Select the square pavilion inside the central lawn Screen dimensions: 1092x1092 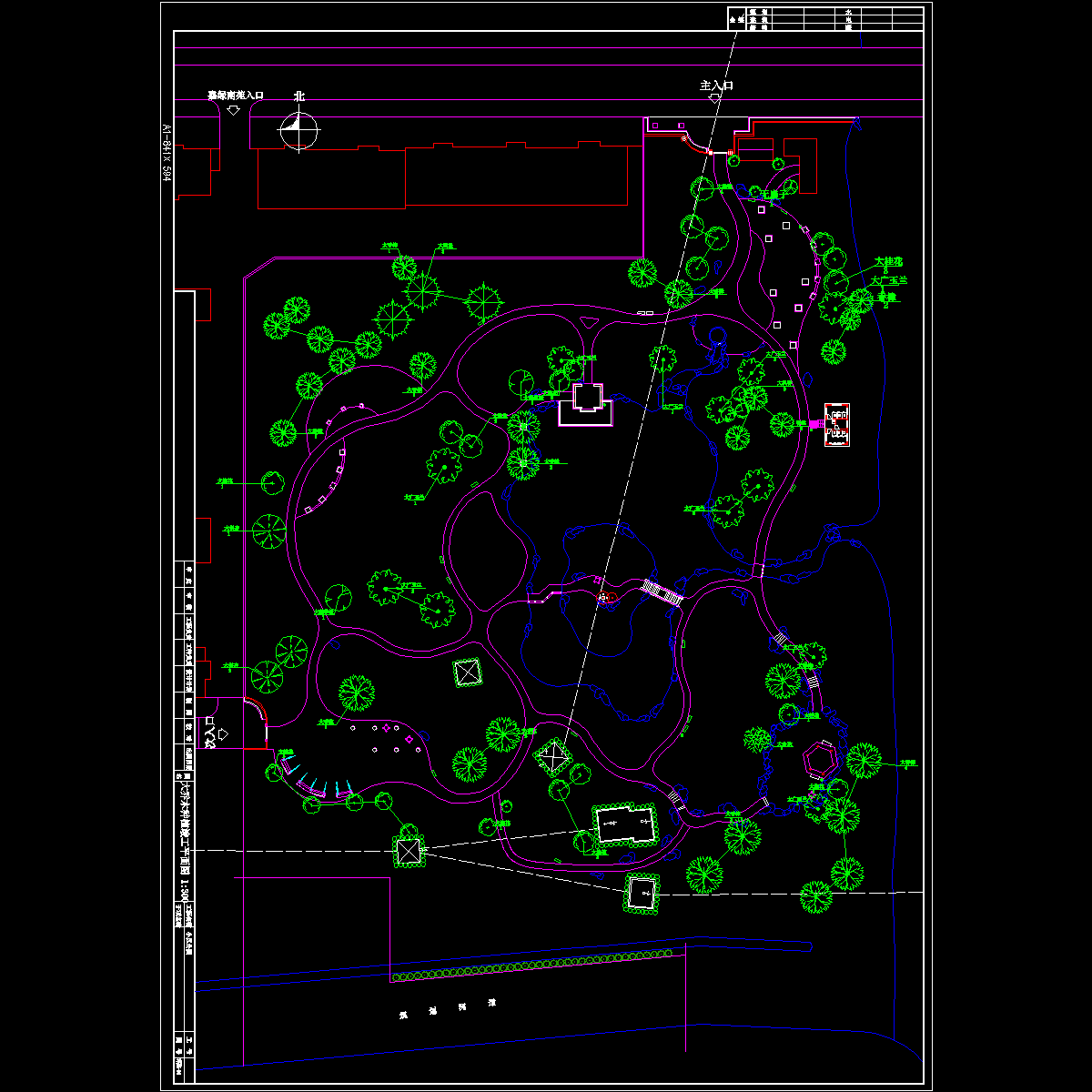468,673
